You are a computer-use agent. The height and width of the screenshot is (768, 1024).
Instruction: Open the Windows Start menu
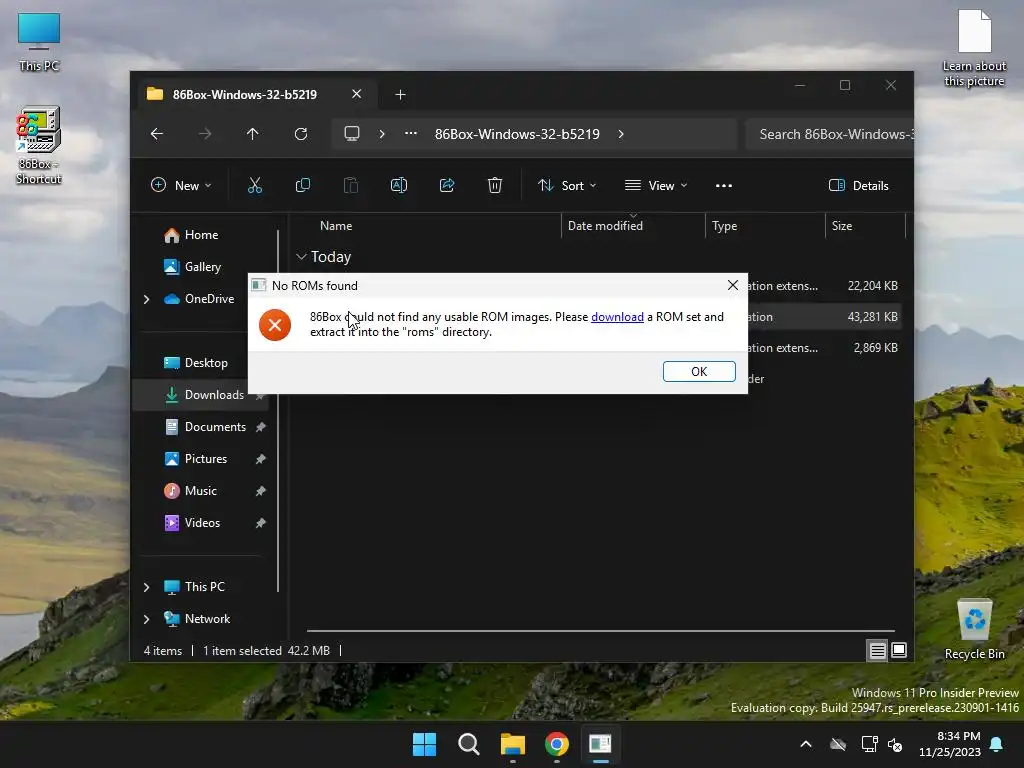(x=424, y=744)
